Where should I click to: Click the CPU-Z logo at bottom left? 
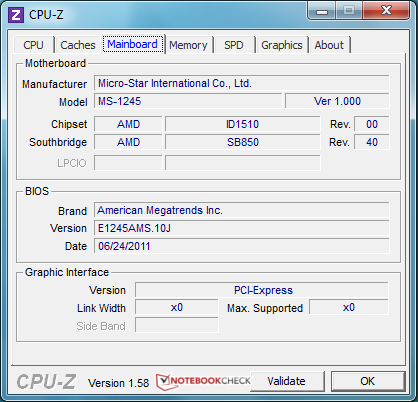coord(46,382)
